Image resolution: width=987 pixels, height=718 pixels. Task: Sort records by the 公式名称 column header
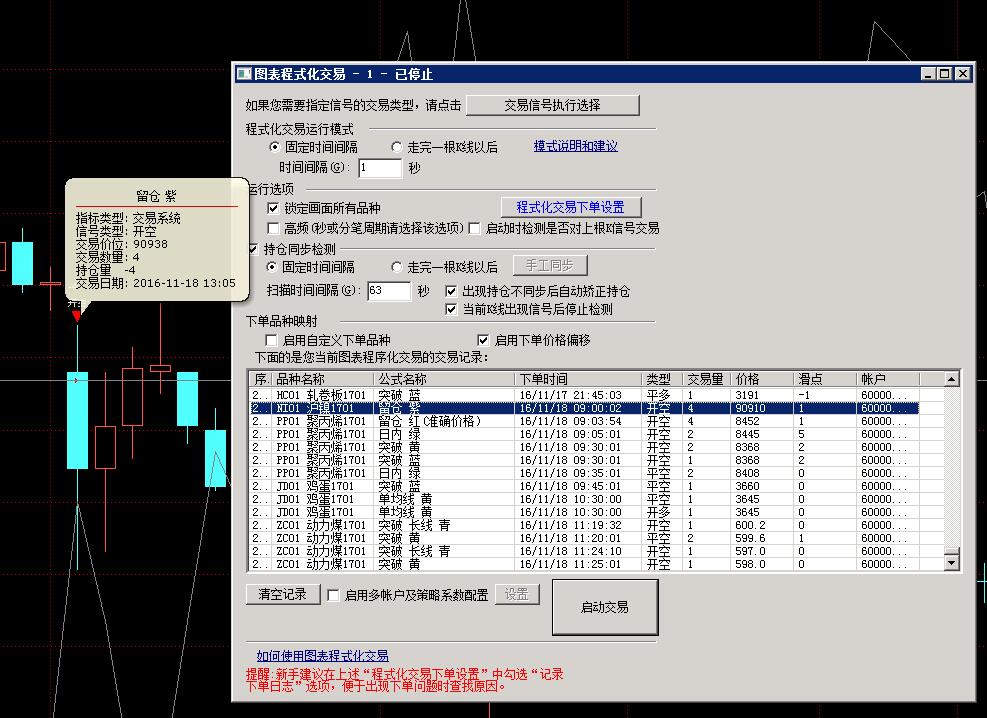point(444,379)
